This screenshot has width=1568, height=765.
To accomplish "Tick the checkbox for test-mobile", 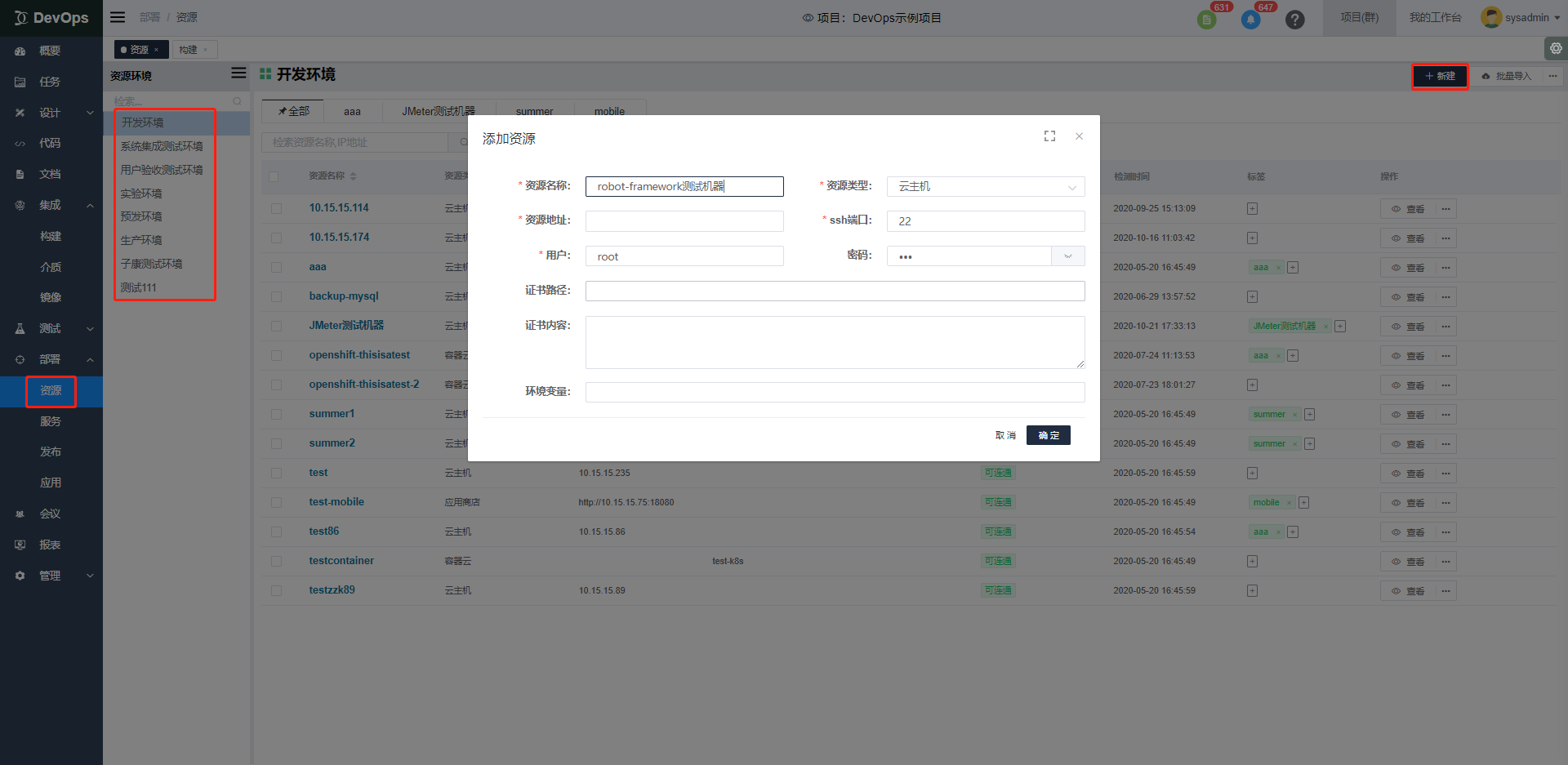I will (276, 503).
